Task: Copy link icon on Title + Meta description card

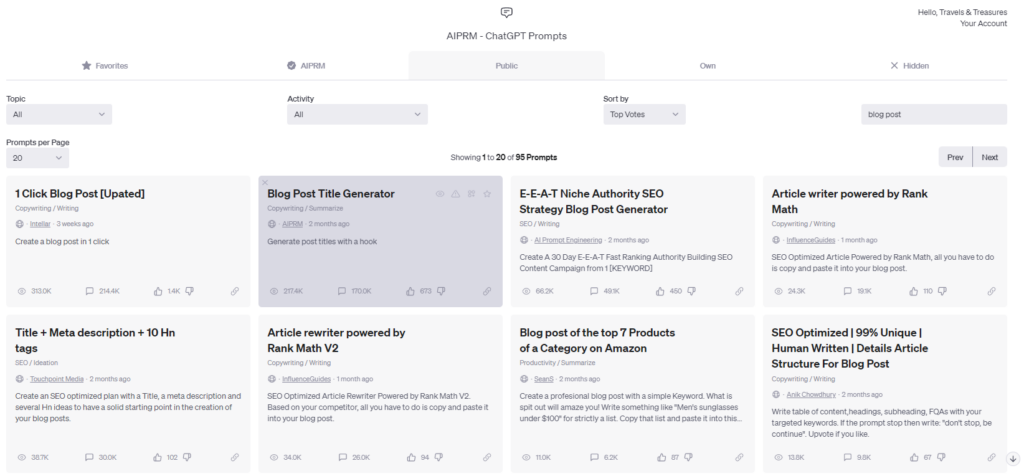Action: point(235,457)
